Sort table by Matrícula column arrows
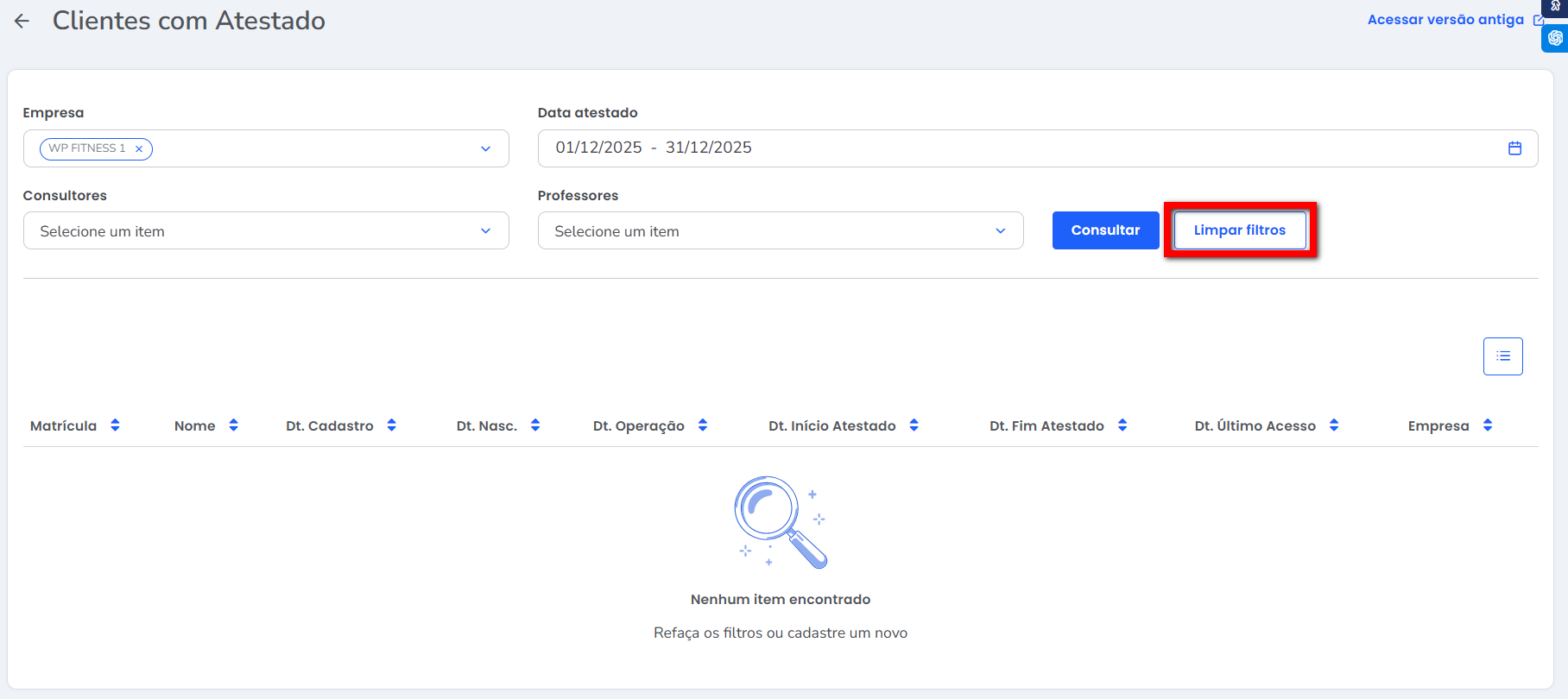The height and width of the screenshot is (699, 1568). coord(115,425)
